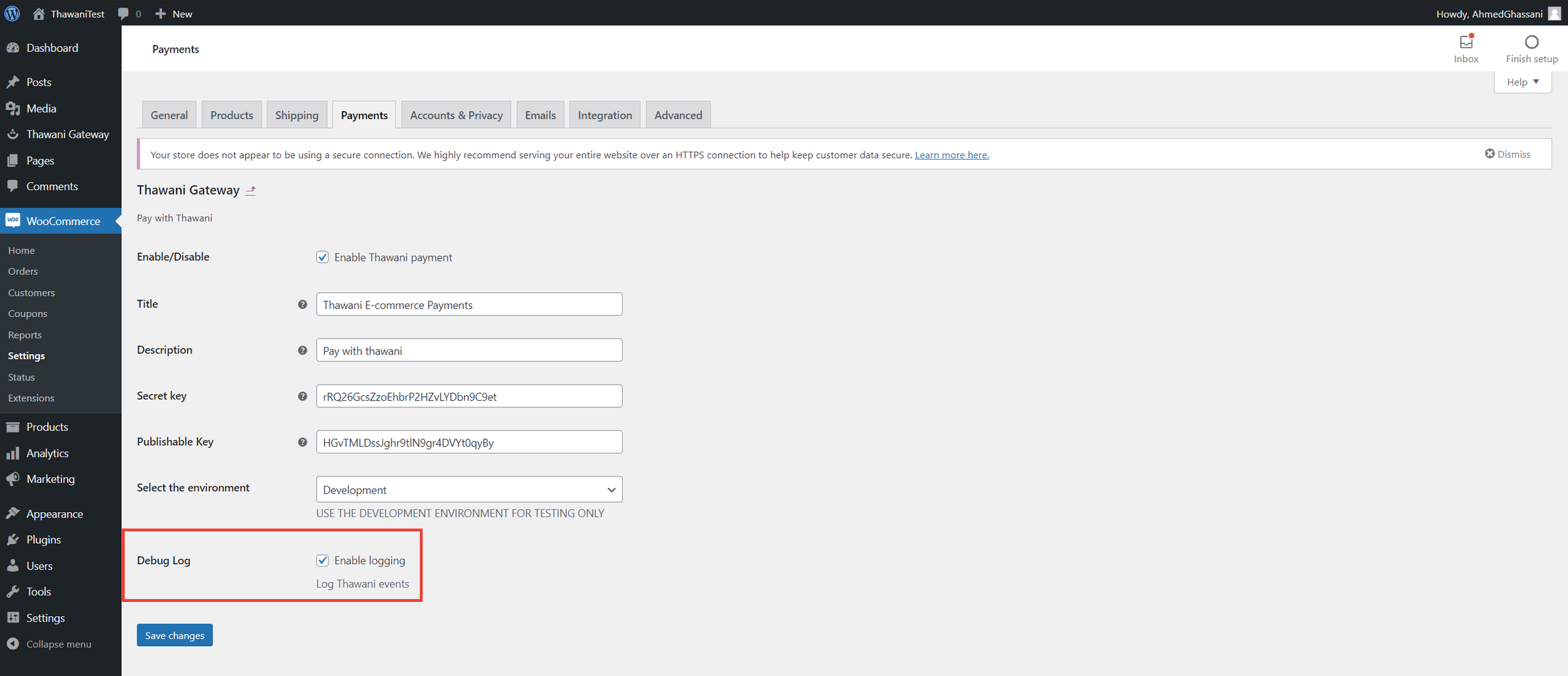Switch to the Products settings tab
This screenshot has height=676, width=1568.
tap(232, 115)
